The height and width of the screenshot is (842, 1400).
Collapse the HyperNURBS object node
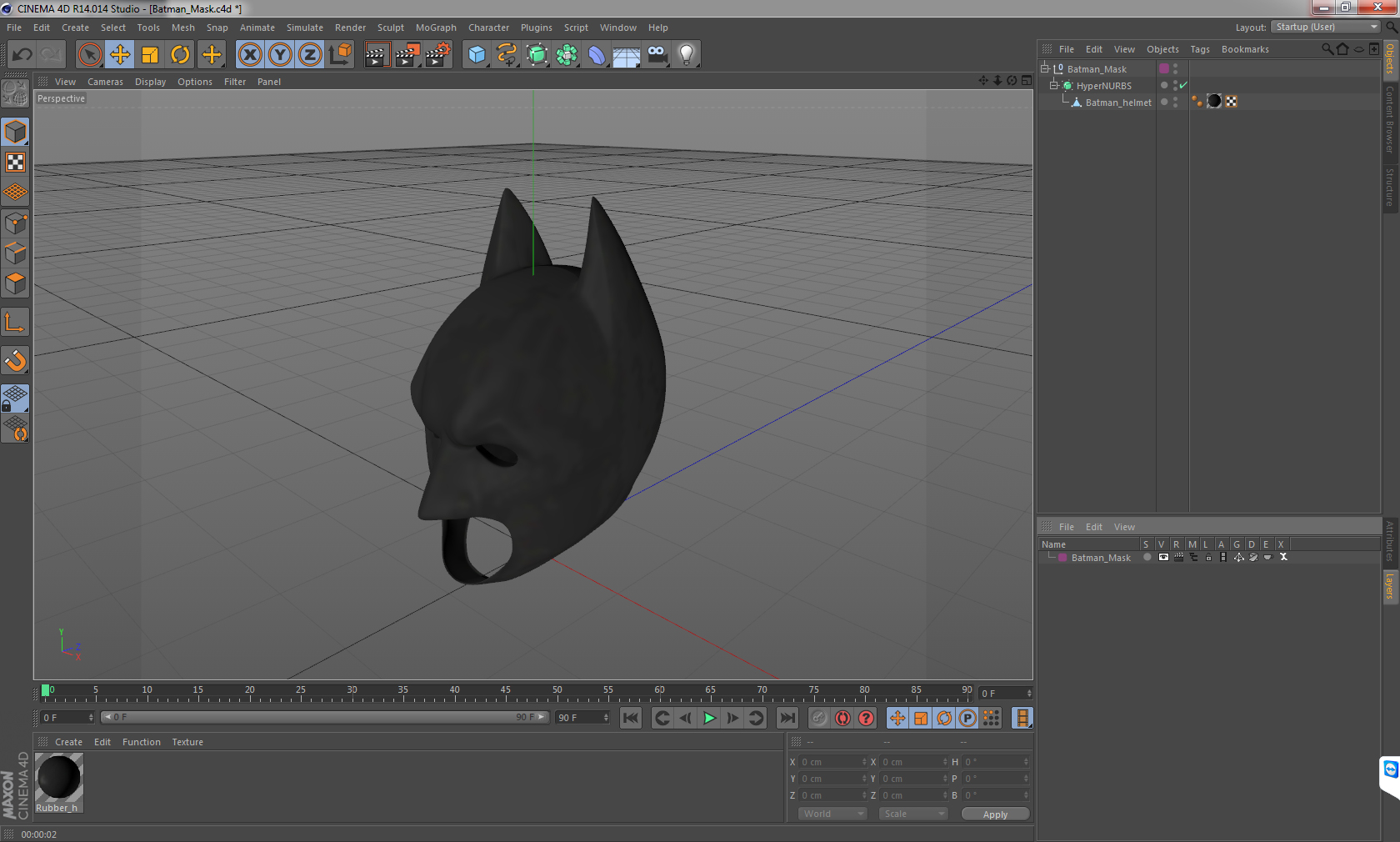point(1053,85)
